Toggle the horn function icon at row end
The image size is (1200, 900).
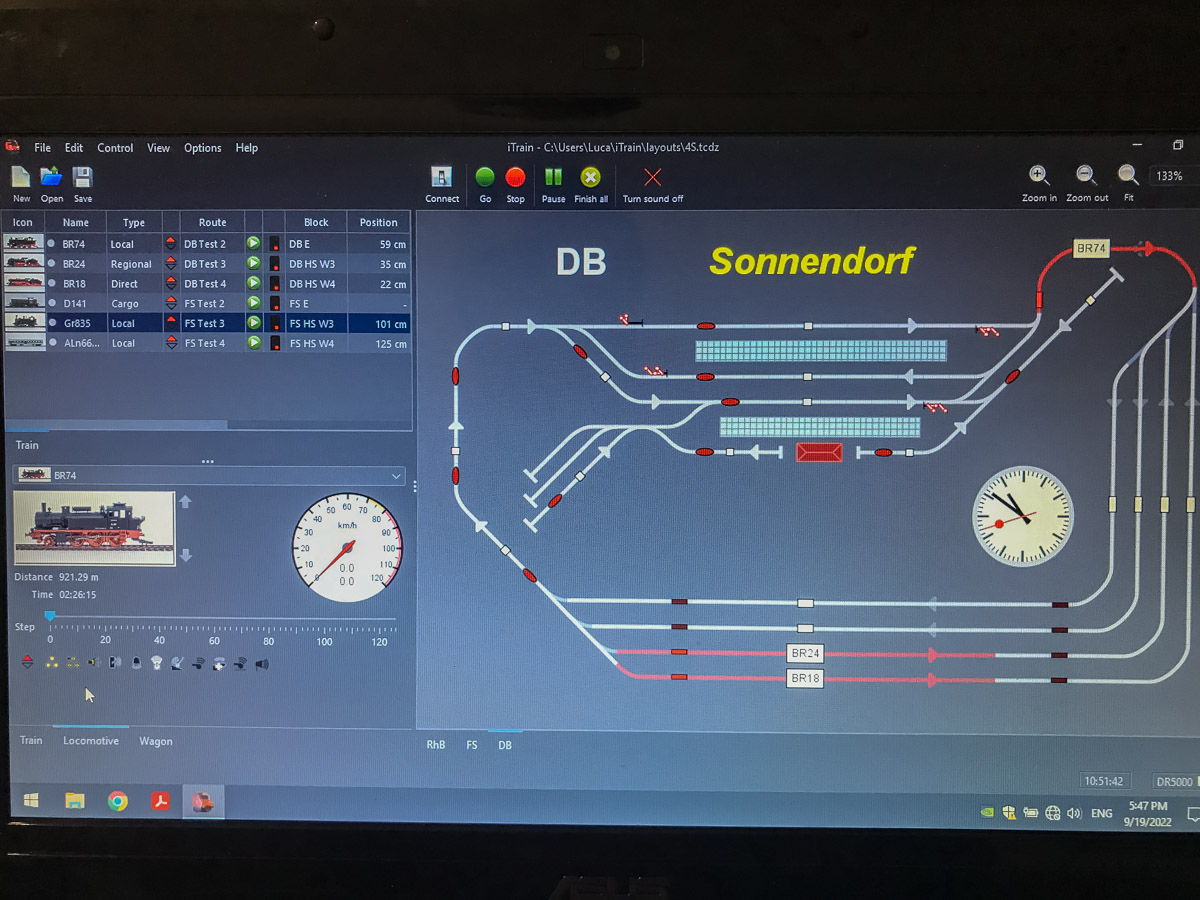(x=262, y=663)
